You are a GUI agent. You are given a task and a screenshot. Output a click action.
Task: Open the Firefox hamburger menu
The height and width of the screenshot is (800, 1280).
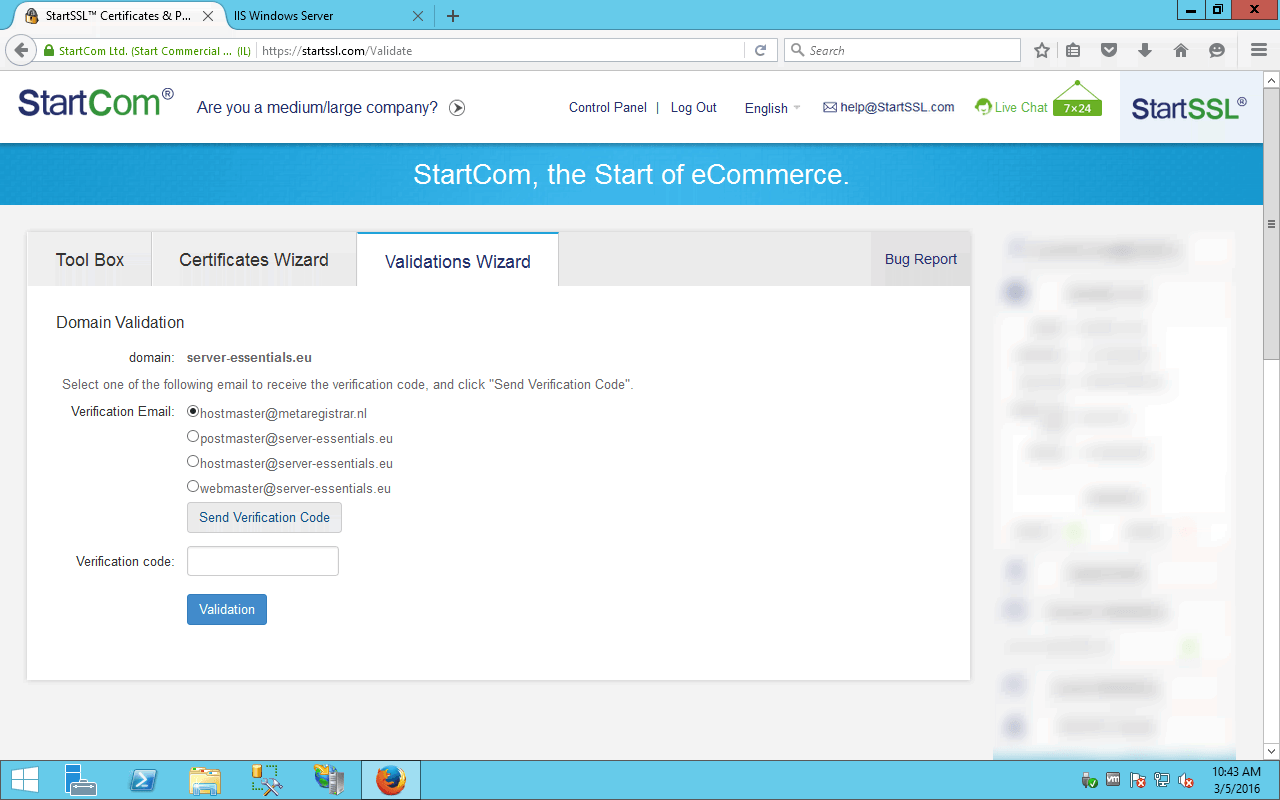pos(1259,50)
